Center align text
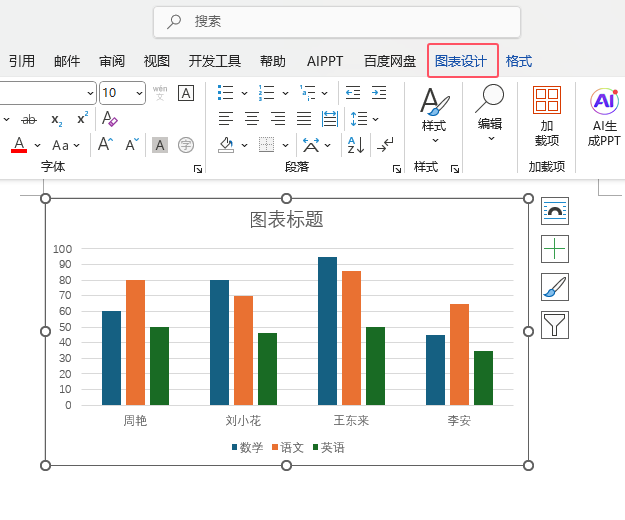This screenshot has width=625, height=520. (x=252, y=119)
